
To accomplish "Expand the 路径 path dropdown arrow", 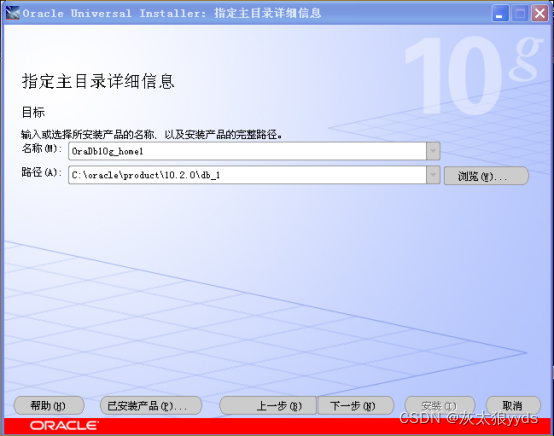I will (x=433, y=175).
